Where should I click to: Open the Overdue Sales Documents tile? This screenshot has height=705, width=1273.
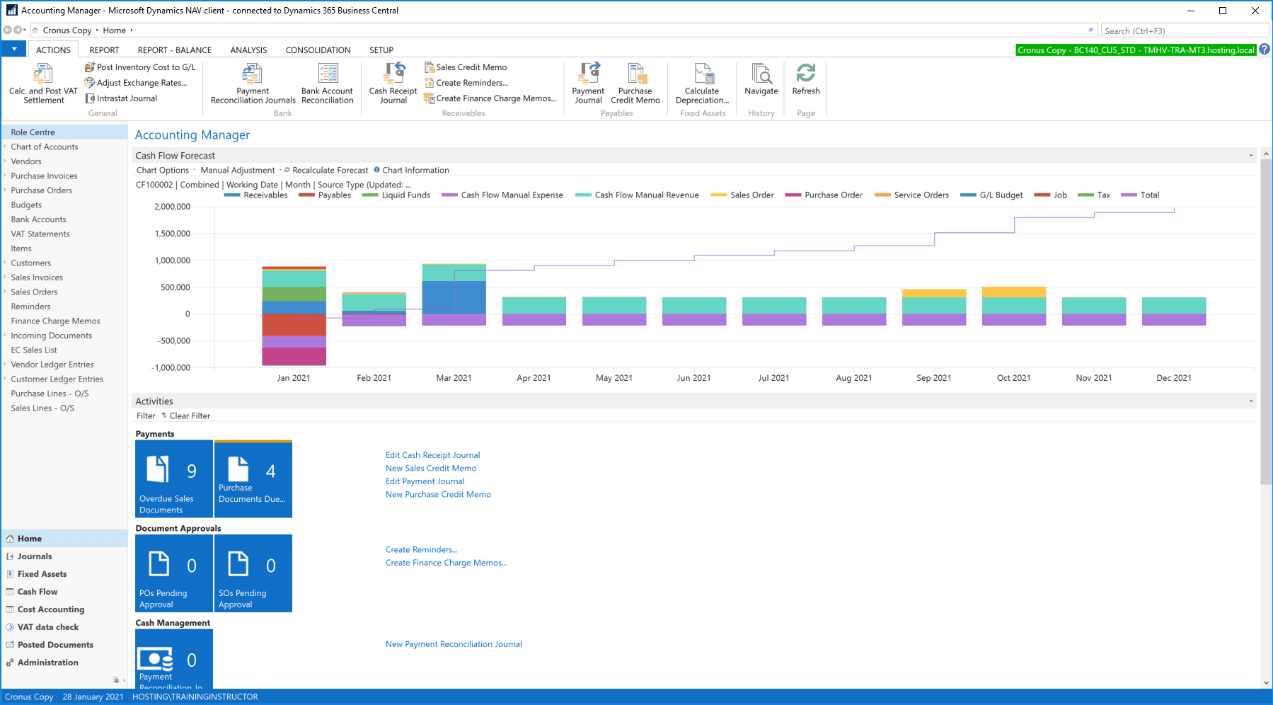[x=174, y=479]
